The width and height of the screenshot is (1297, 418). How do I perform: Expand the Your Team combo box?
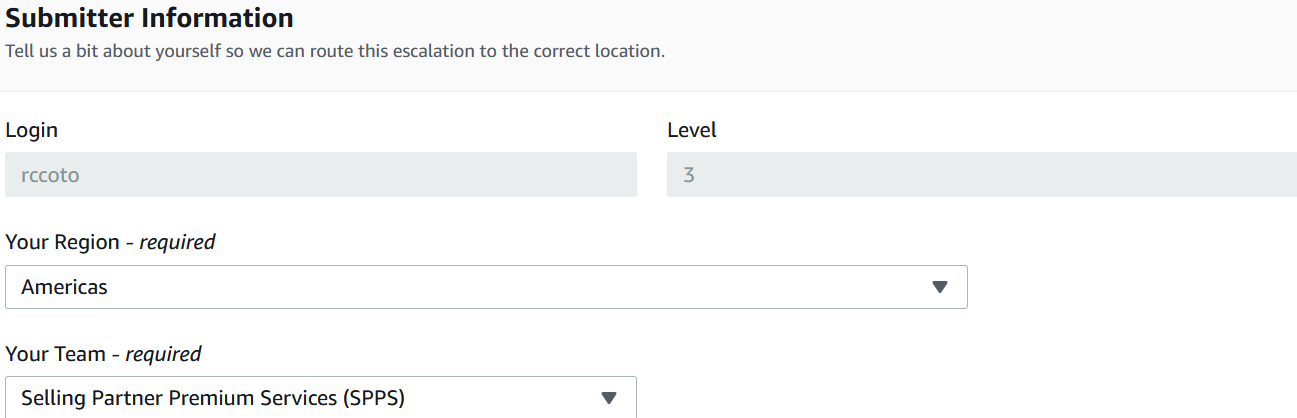(x=320, y=398)
